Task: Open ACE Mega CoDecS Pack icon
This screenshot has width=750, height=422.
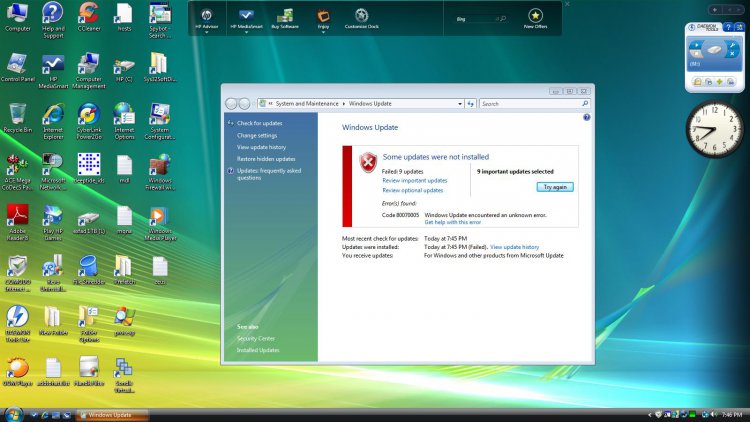Action: point(18,172)
